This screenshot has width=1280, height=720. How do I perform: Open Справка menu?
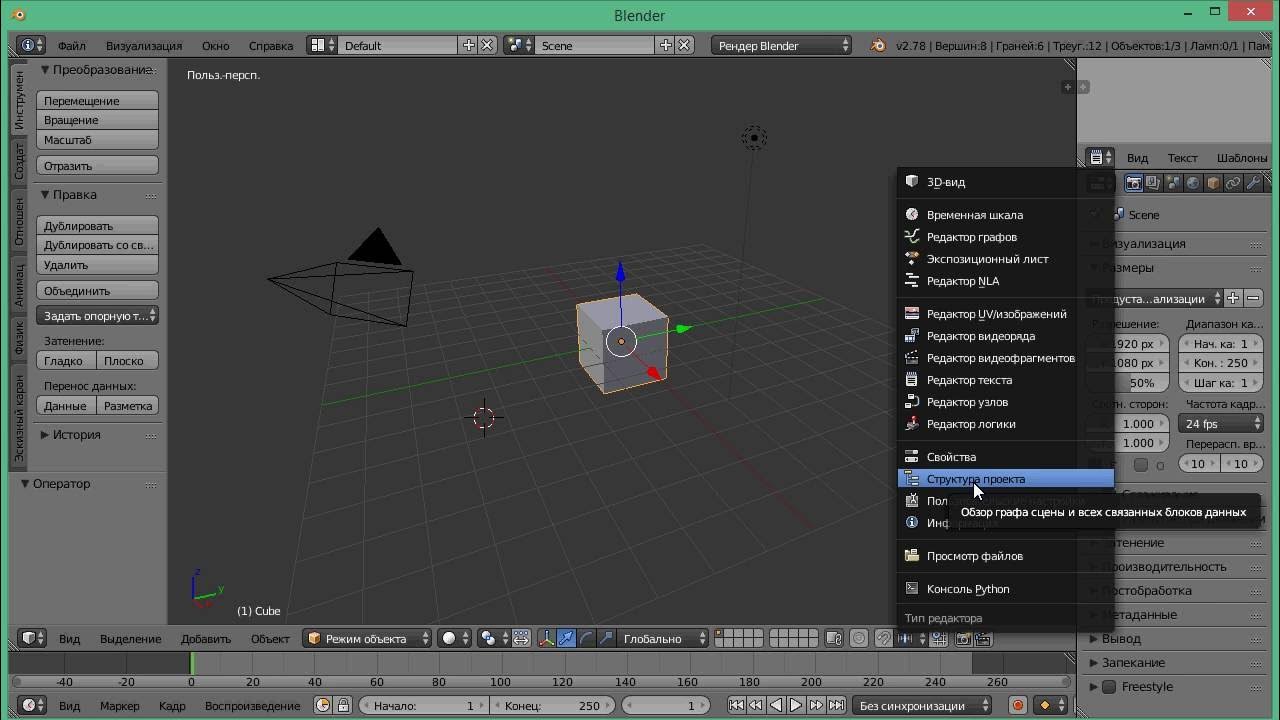point(271,46)
